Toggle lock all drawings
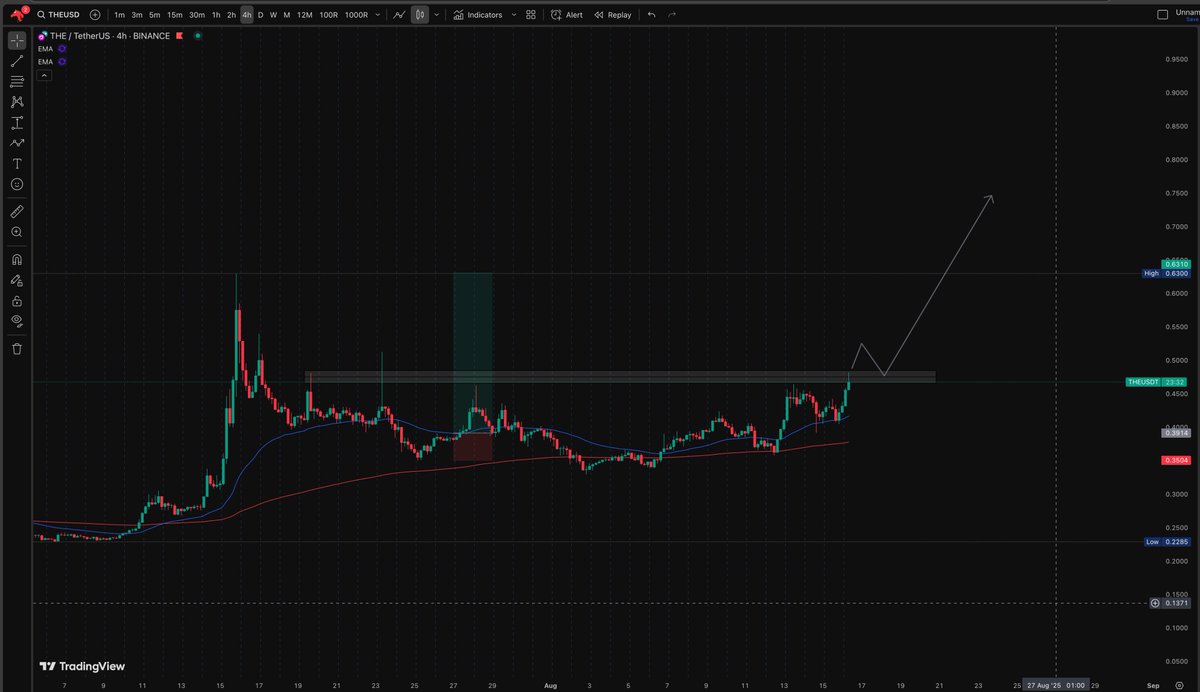This screenshot has width=1200, height=692. pos(17,301)
